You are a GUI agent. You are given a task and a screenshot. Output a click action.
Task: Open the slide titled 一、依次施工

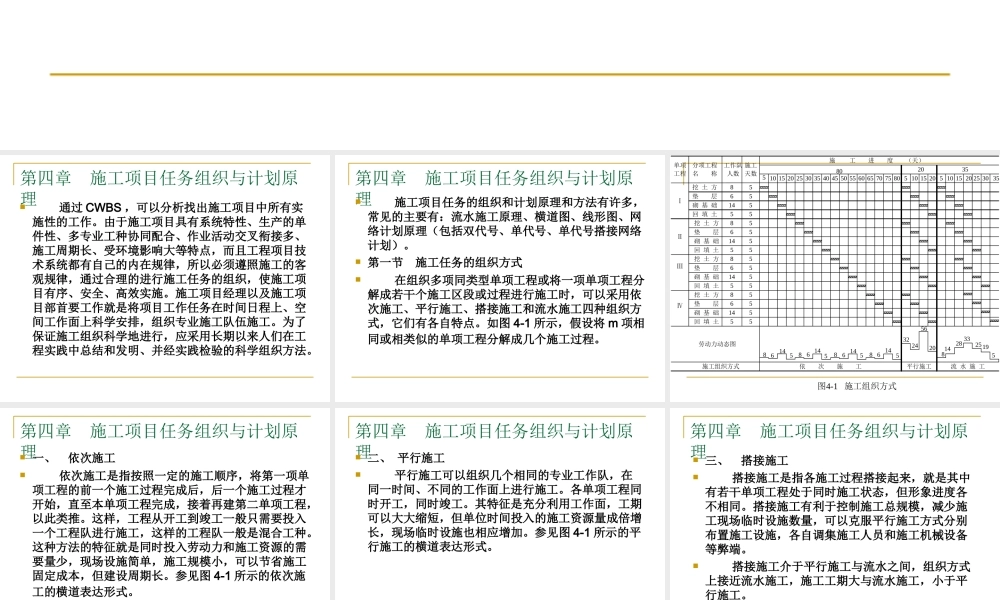click(x=165, y=504)
